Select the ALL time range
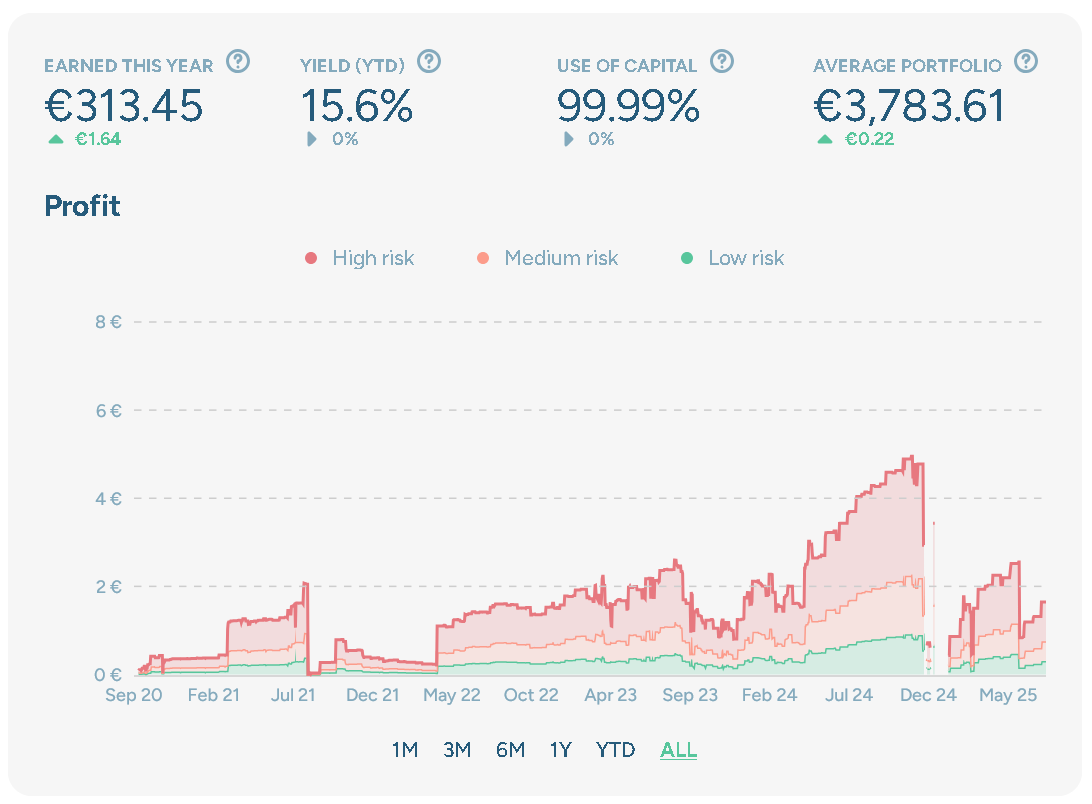 pos(678,750)
